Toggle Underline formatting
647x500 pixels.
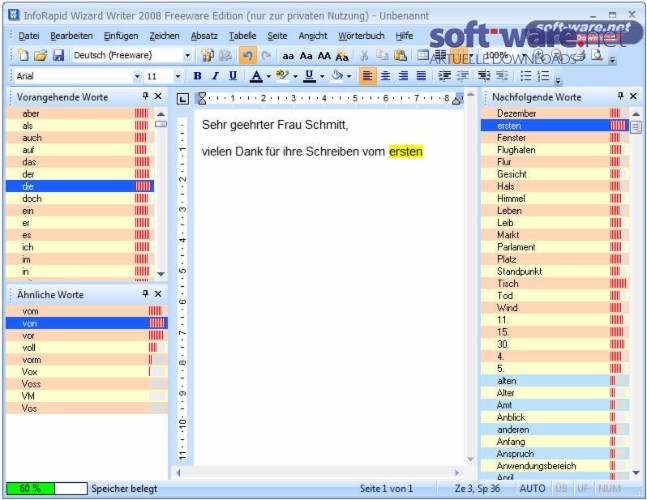click(x=233, y=76)
